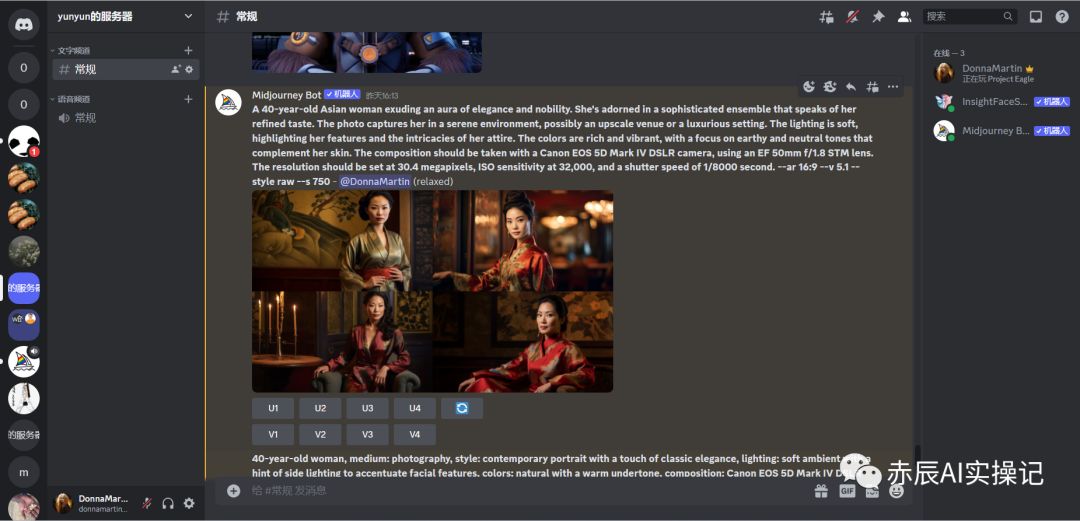The image size is (1080, 521).
Task: Toggle the member list visibility
Action: (904, 17)
